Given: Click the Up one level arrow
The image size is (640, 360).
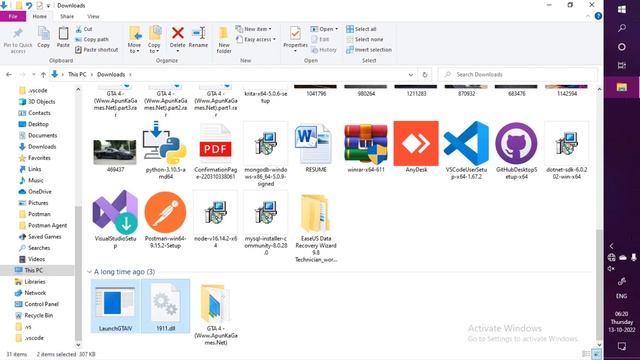Looking at the screenshot, I should [x=43, y=75].
